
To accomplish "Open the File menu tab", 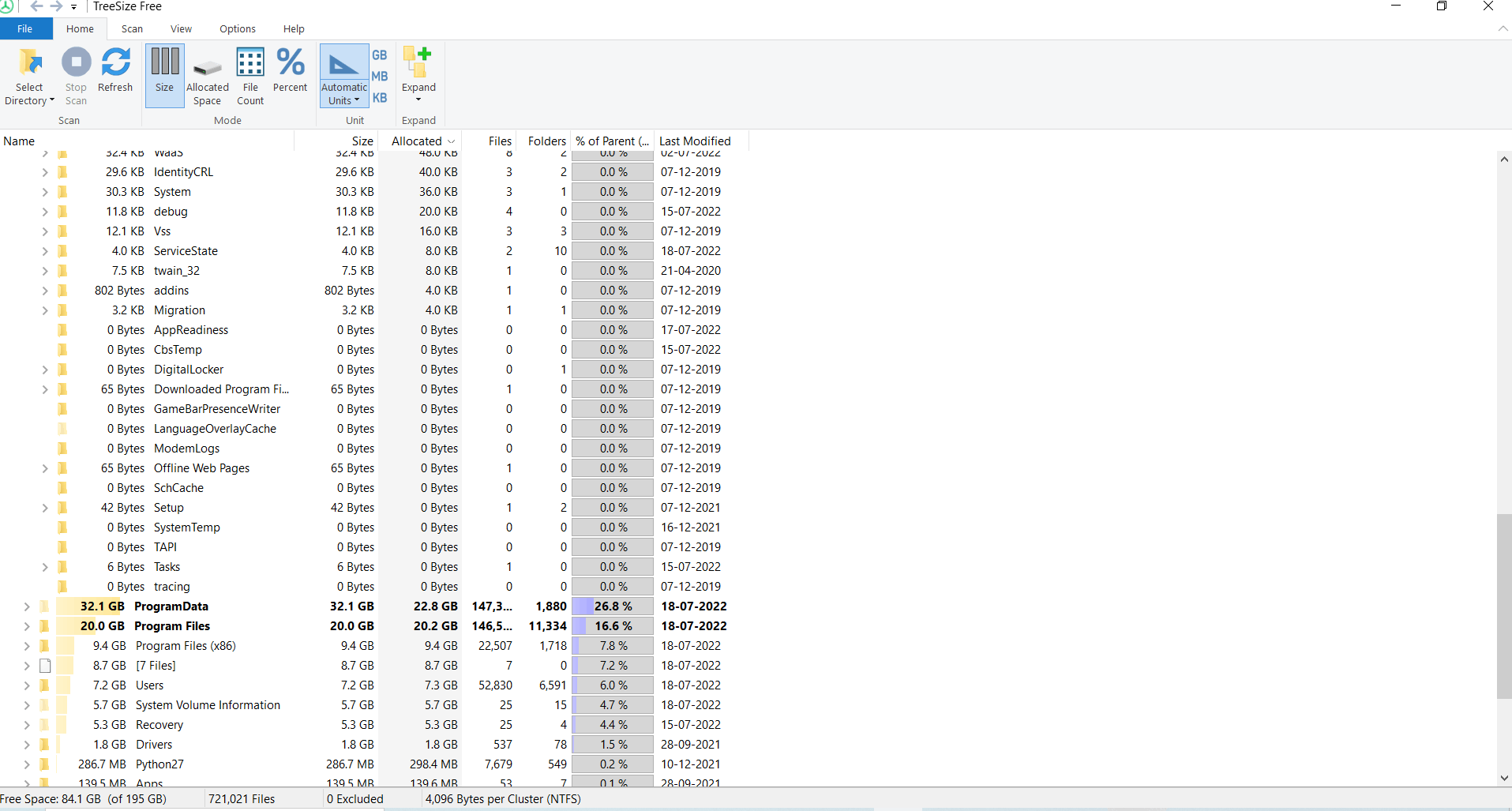I will tap(25, 28).
